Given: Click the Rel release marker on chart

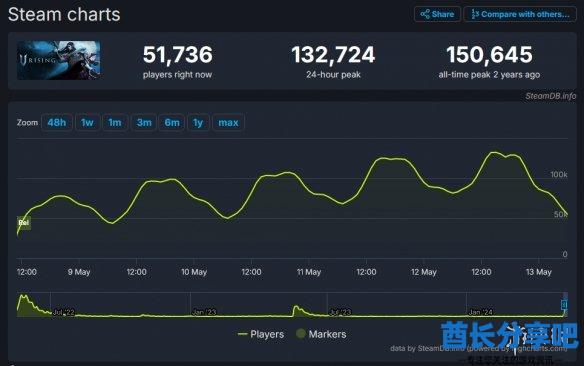Looking at the screenshot, I should pyautogui.click(x=23, y=223).
